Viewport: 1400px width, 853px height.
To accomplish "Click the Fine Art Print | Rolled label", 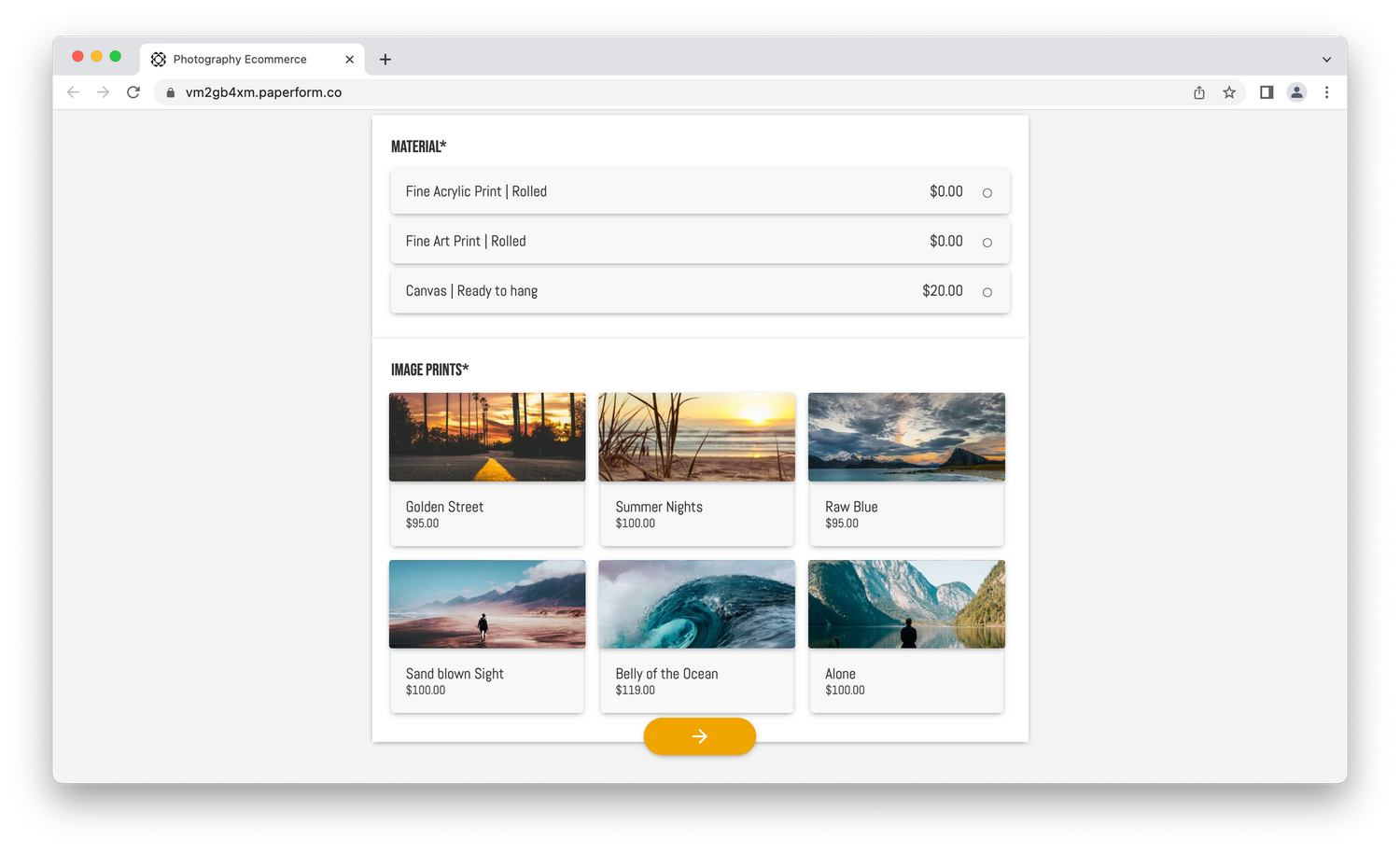I will click(x=466, y=241).
